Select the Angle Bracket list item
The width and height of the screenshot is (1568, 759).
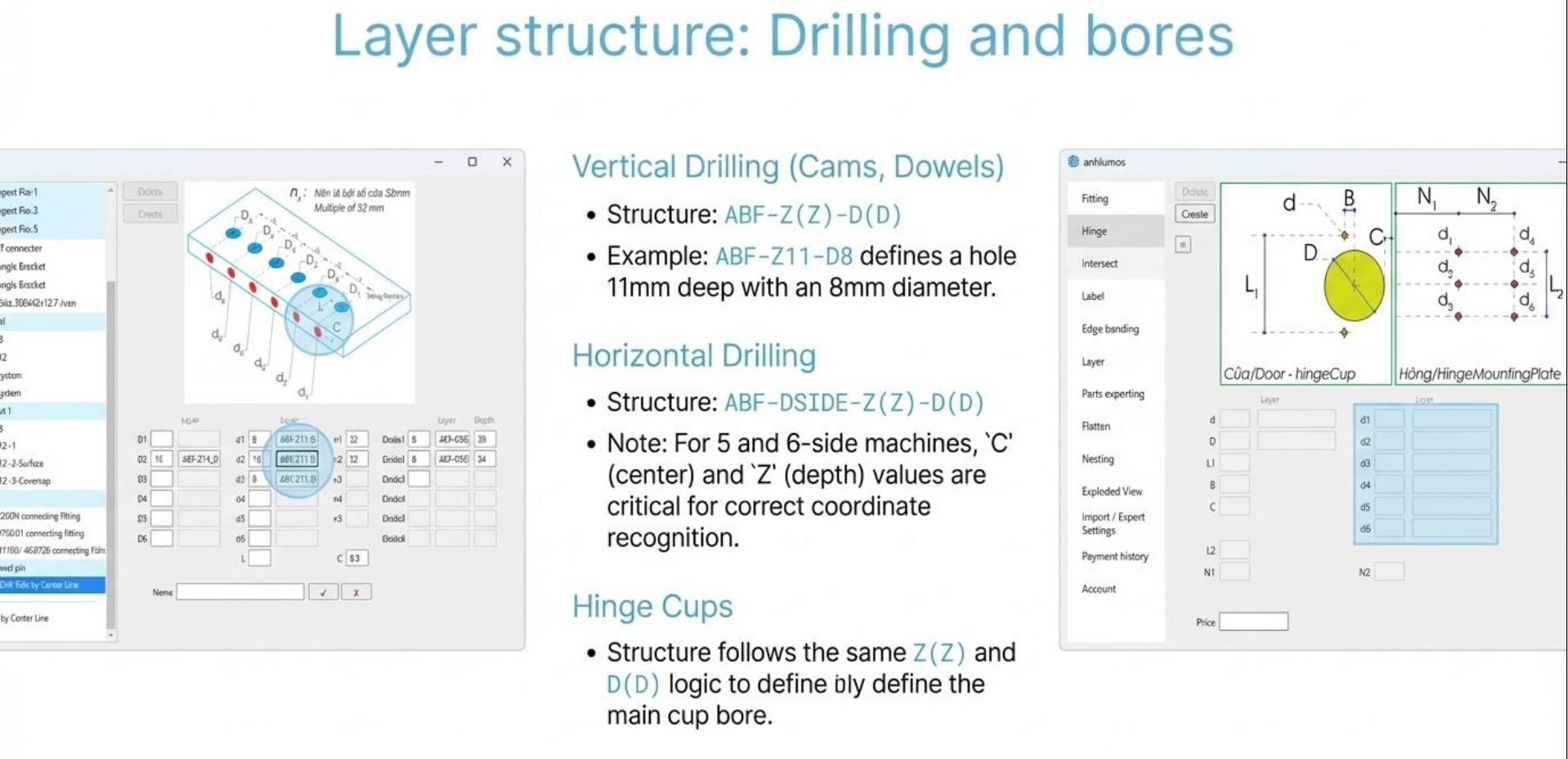point(25,266)
